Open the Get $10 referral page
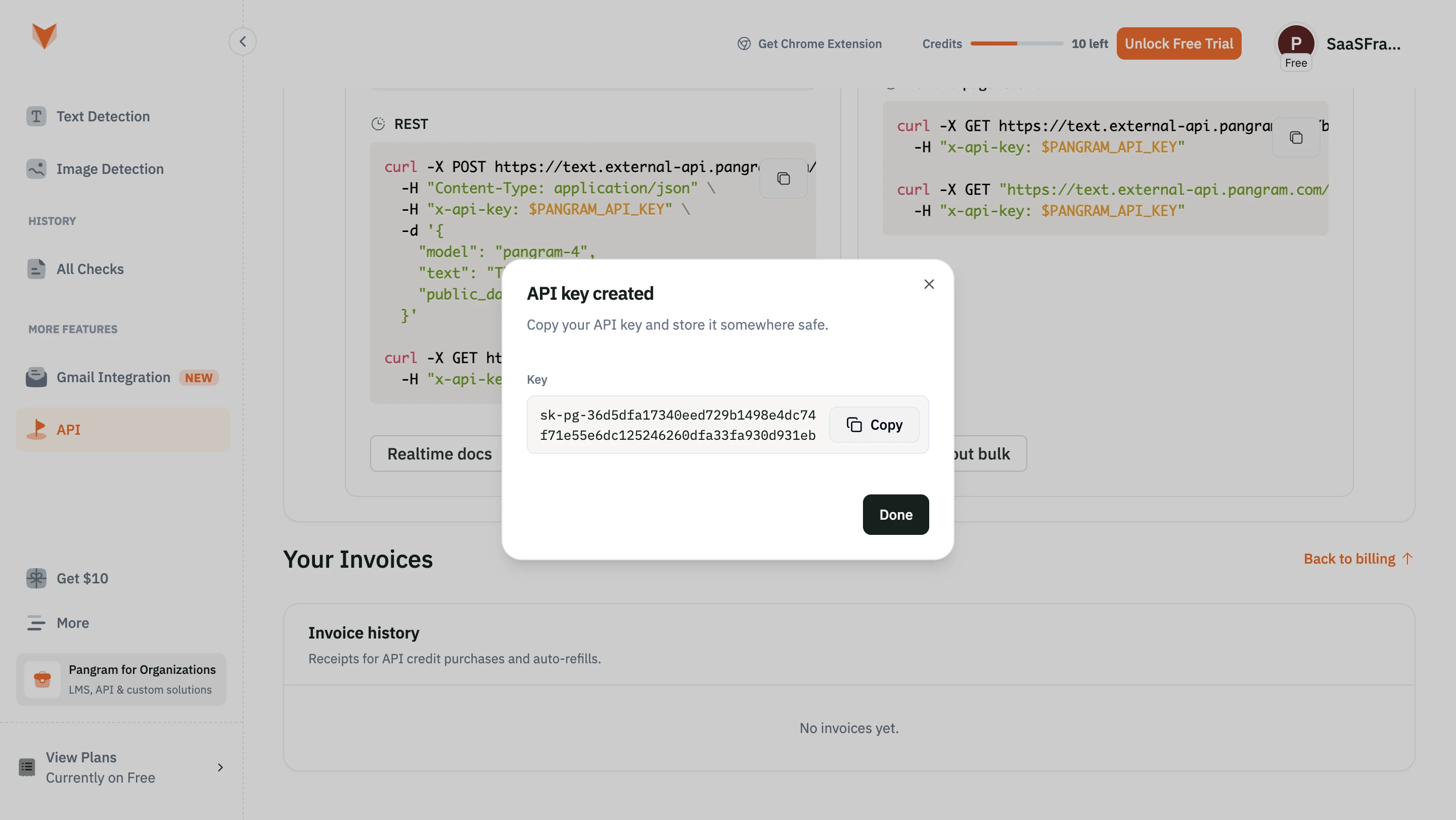 click(x=123, y=578)
